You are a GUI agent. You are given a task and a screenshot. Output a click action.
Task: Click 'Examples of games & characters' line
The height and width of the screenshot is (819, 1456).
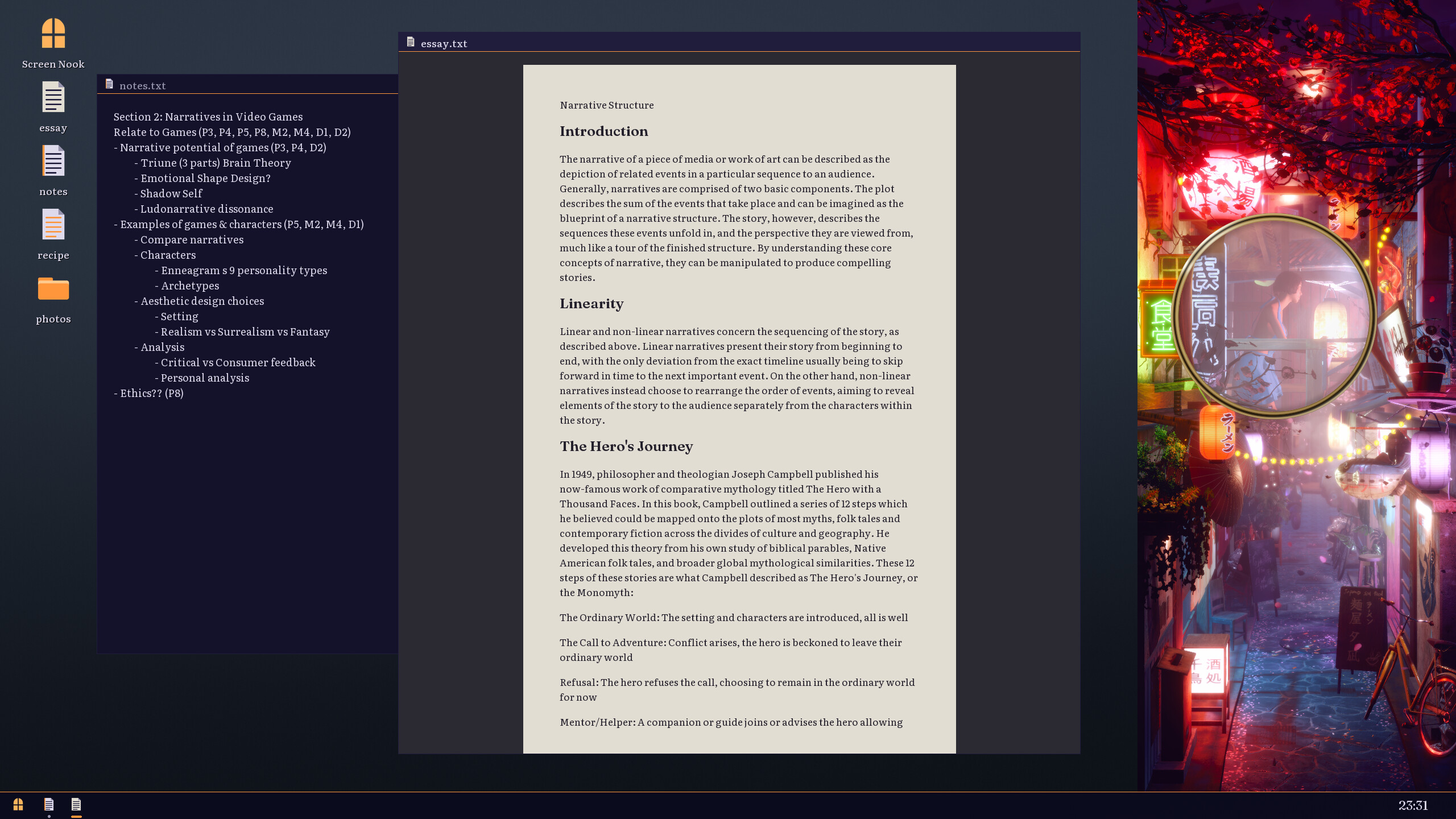[x=239, y=224]
